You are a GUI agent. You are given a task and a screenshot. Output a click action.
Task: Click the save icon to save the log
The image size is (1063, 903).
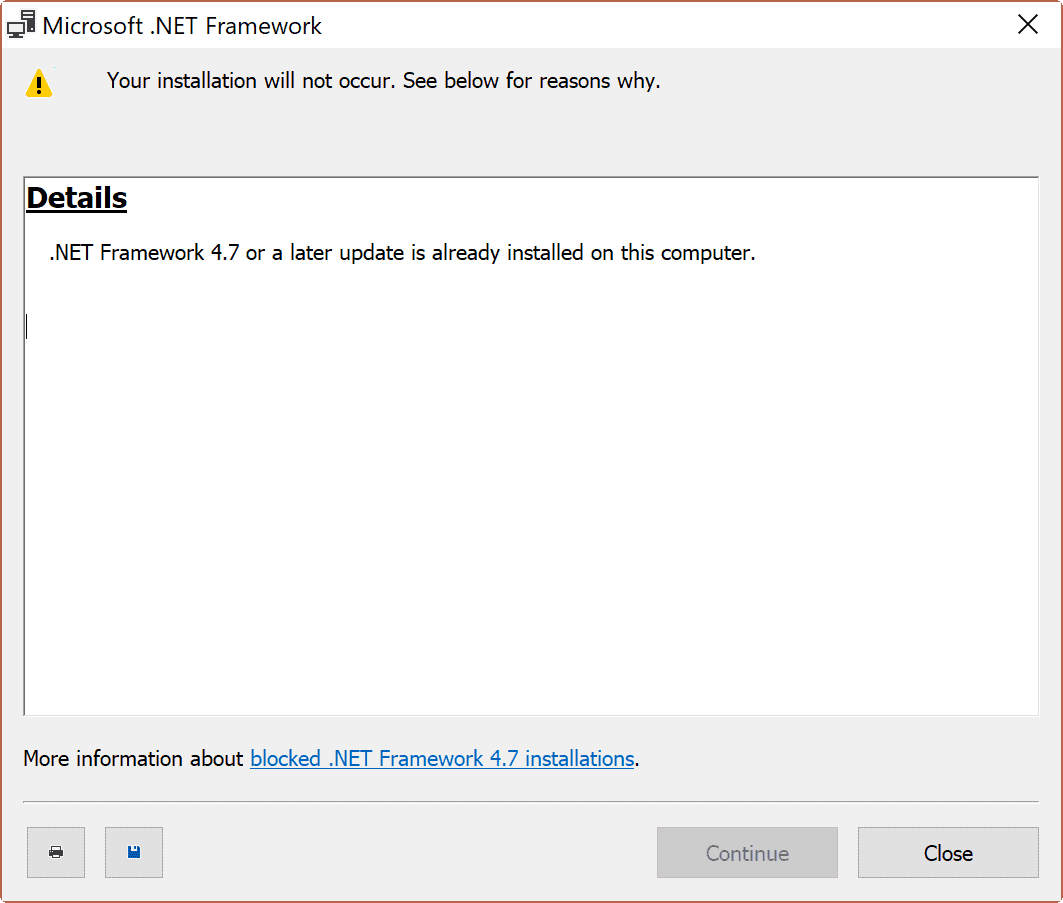click(x=133, y=852)
